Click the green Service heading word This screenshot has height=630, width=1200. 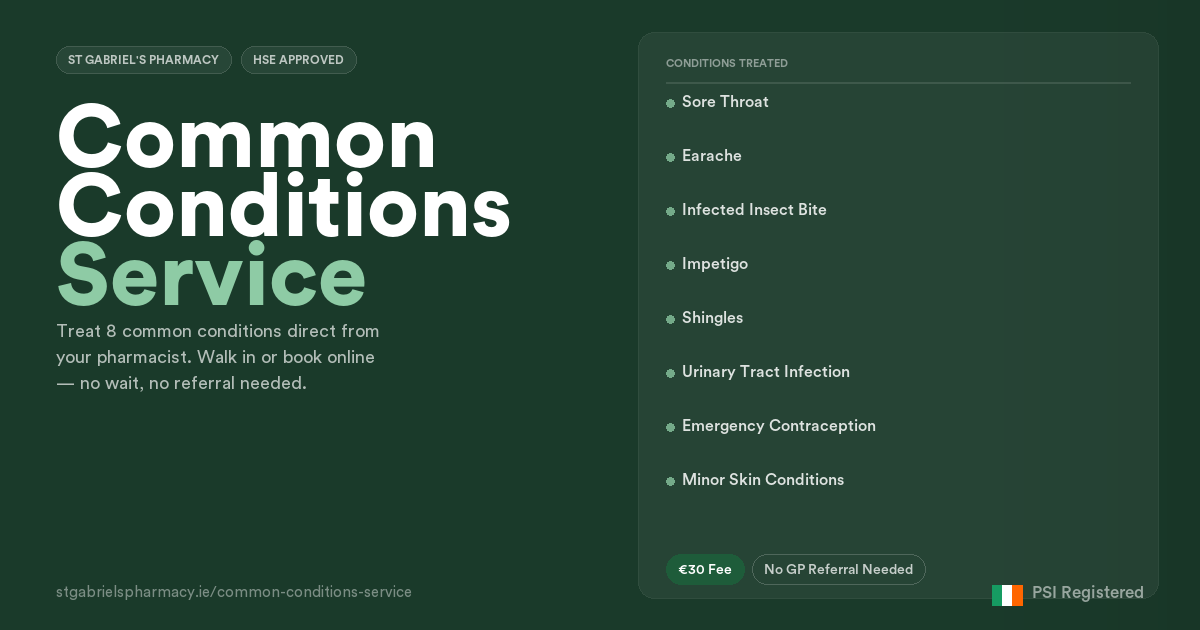(211, 275)
